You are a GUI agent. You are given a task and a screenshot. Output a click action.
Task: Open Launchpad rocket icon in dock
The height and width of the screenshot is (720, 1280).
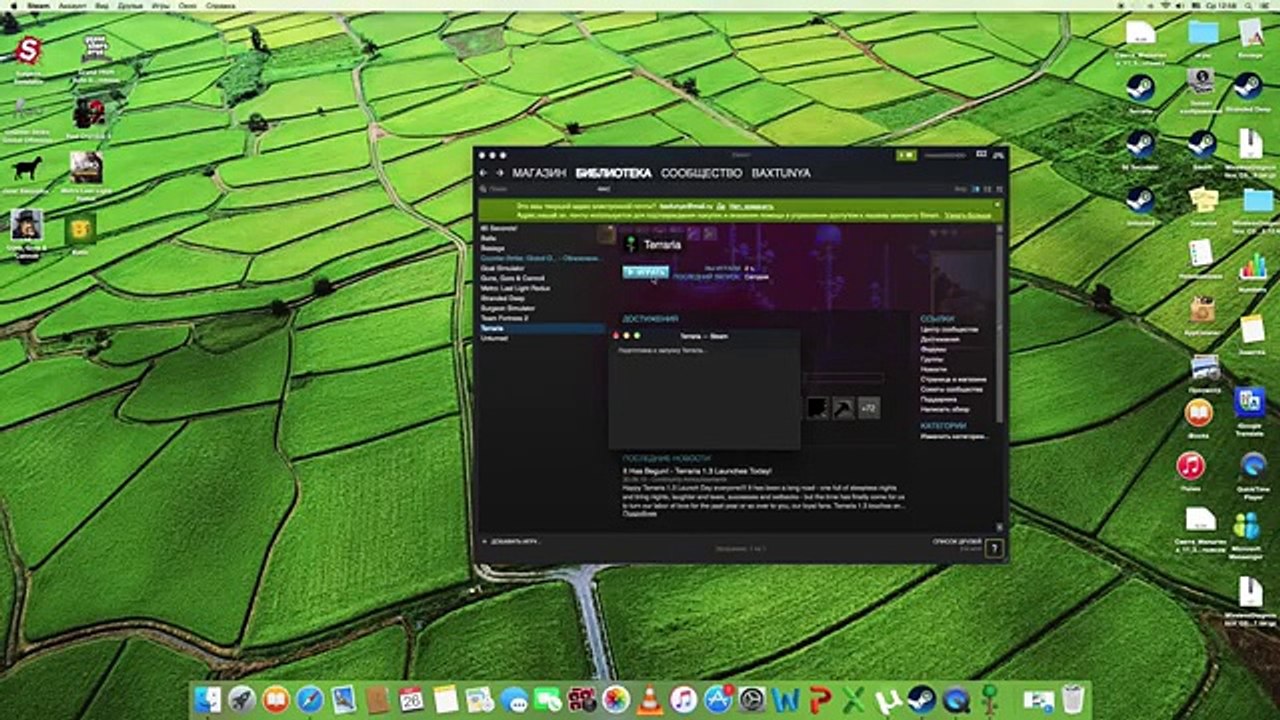(x=241, y=699)
